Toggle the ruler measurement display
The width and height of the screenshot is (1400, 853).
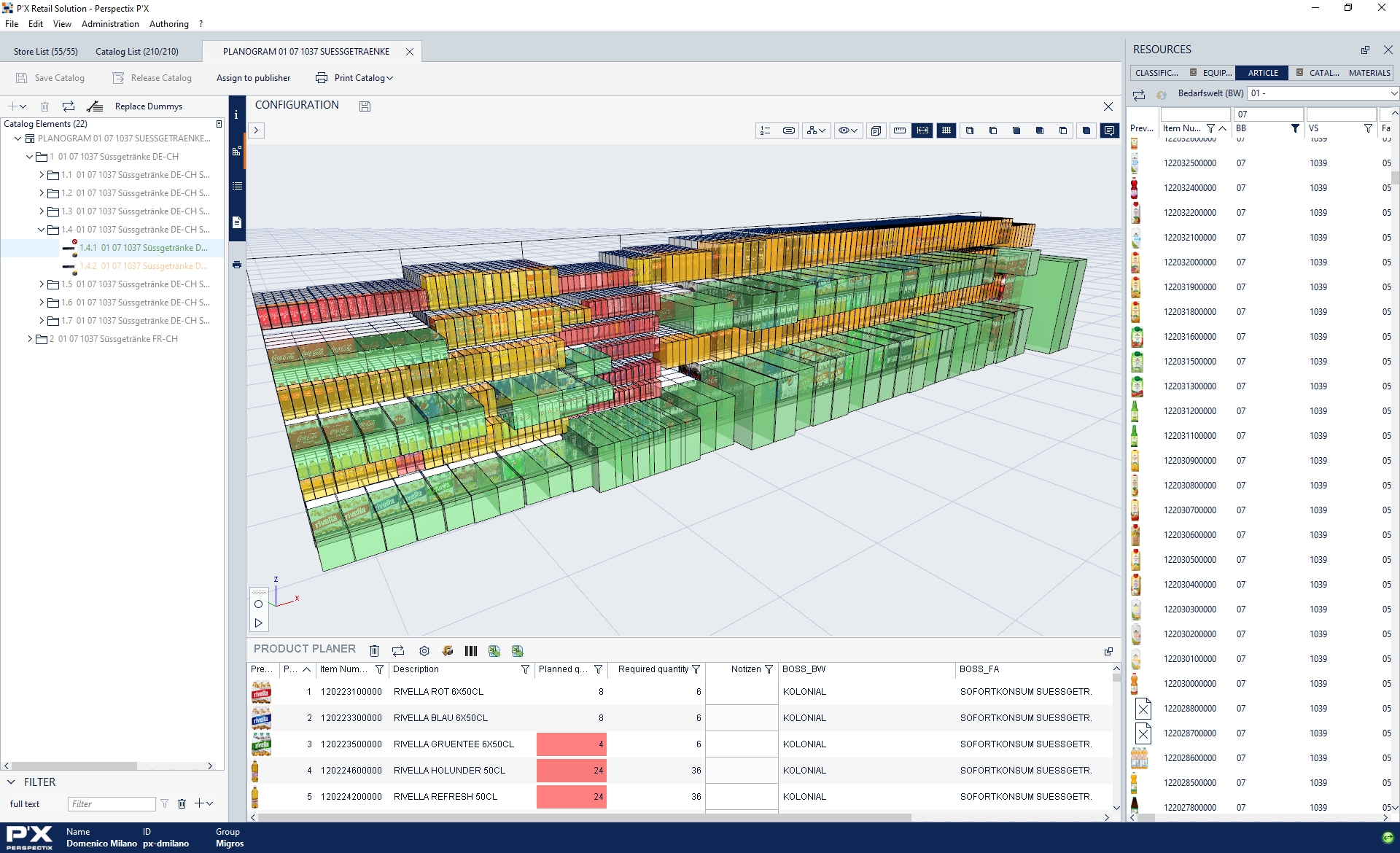[900, 131]
